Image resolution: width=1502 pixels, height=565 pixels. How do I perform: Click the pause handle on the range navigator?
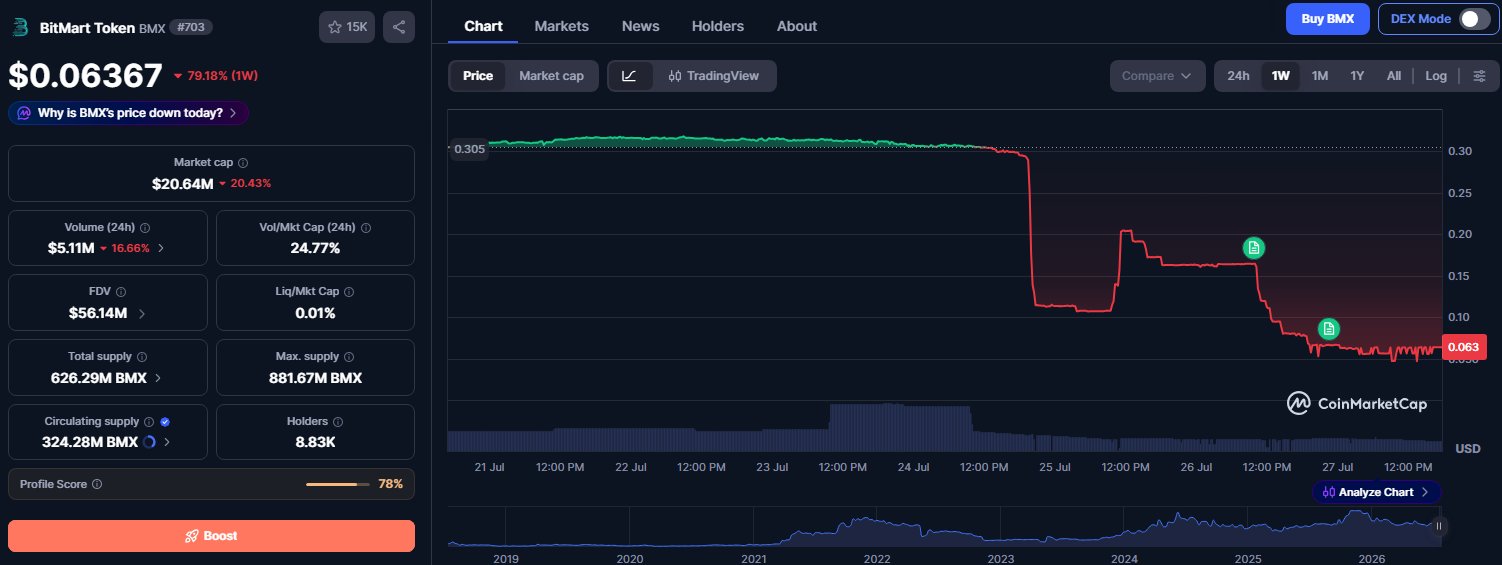(1439, 525)
